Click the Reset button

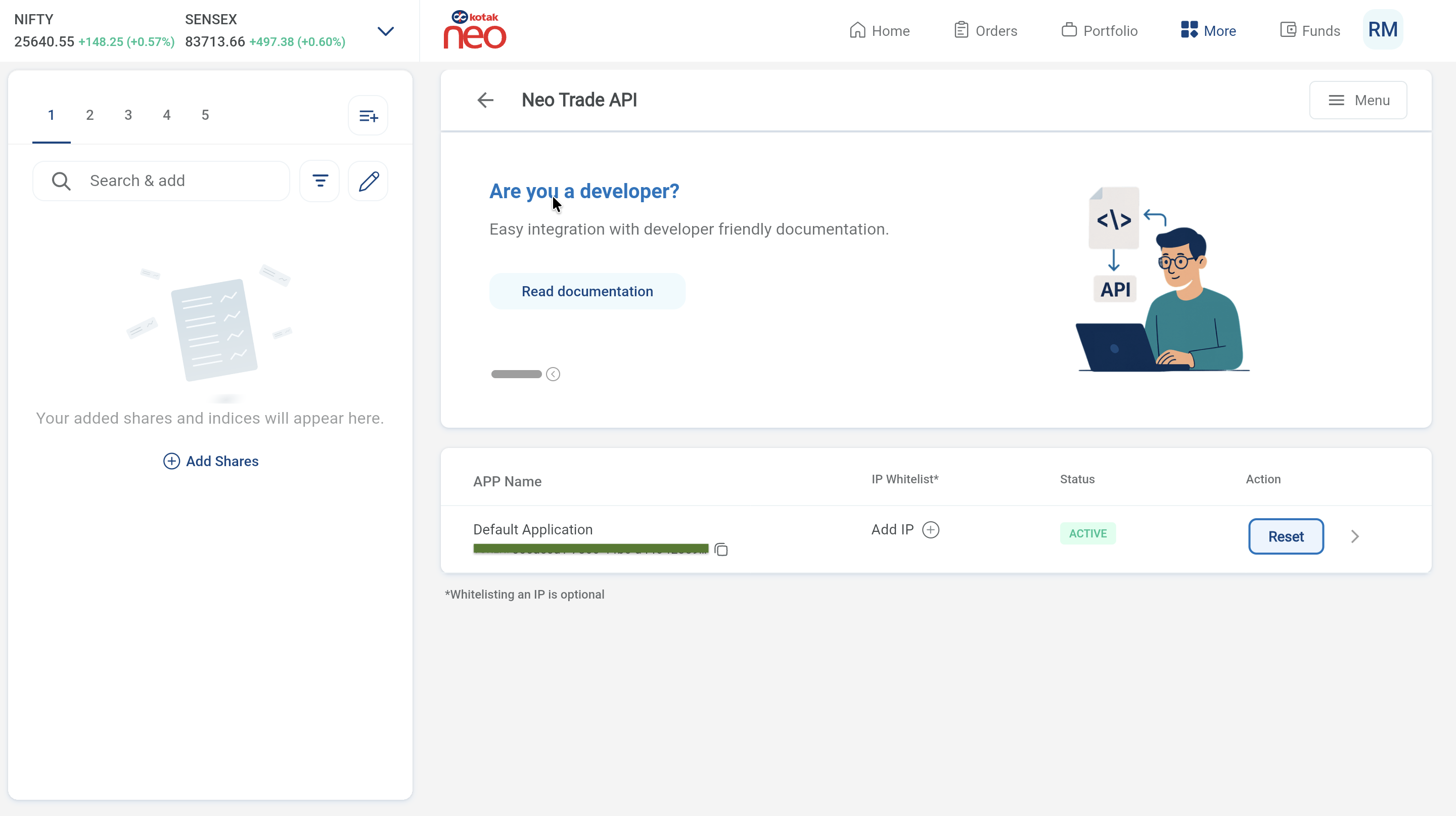pos(1285,536)
